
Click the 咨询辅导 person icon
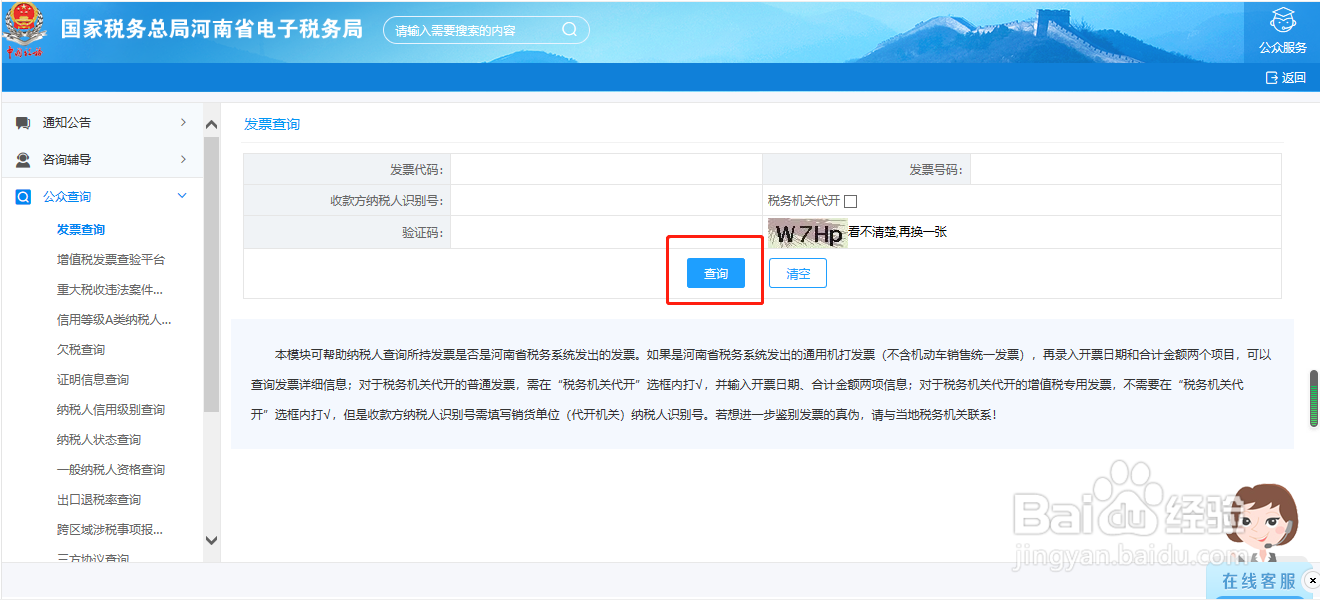pyautogui.click(x=23, y=159)
